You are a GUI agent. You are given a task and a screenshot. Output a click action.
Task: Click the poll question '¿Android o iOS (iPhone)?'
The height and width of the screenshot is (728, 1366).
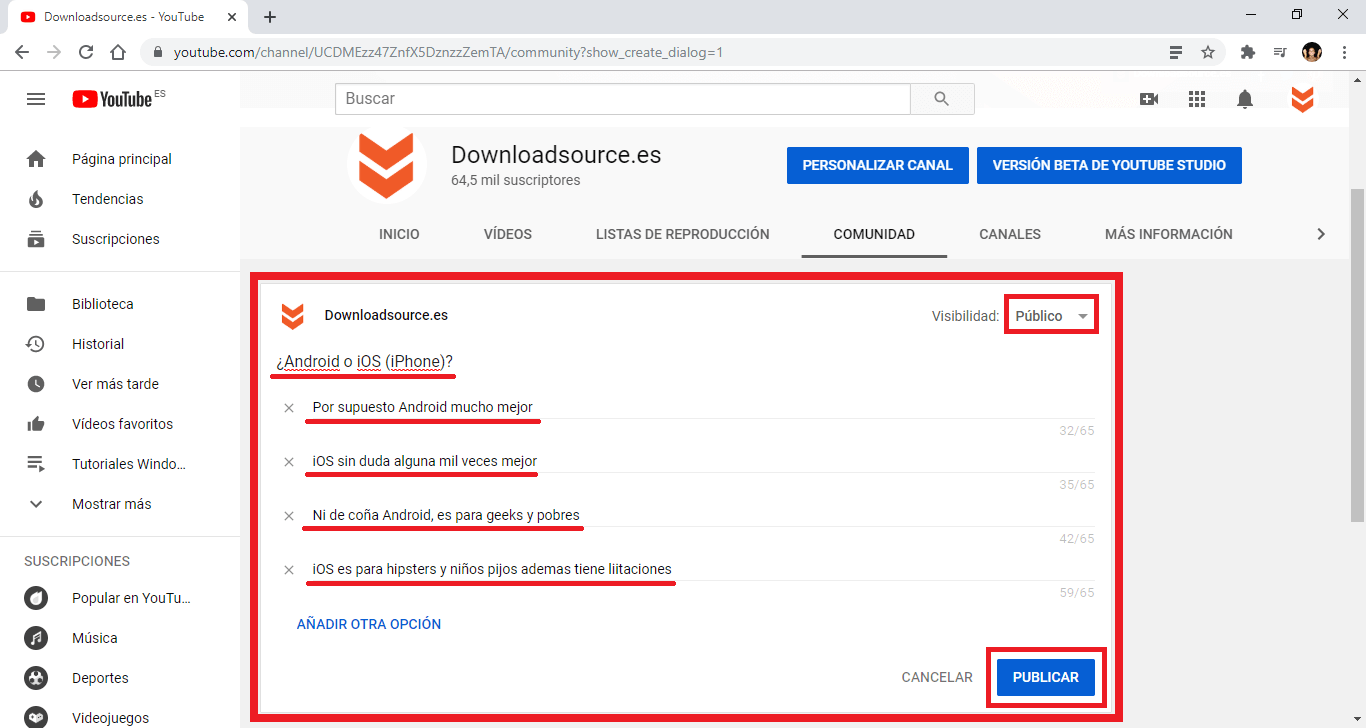(365, 361)
